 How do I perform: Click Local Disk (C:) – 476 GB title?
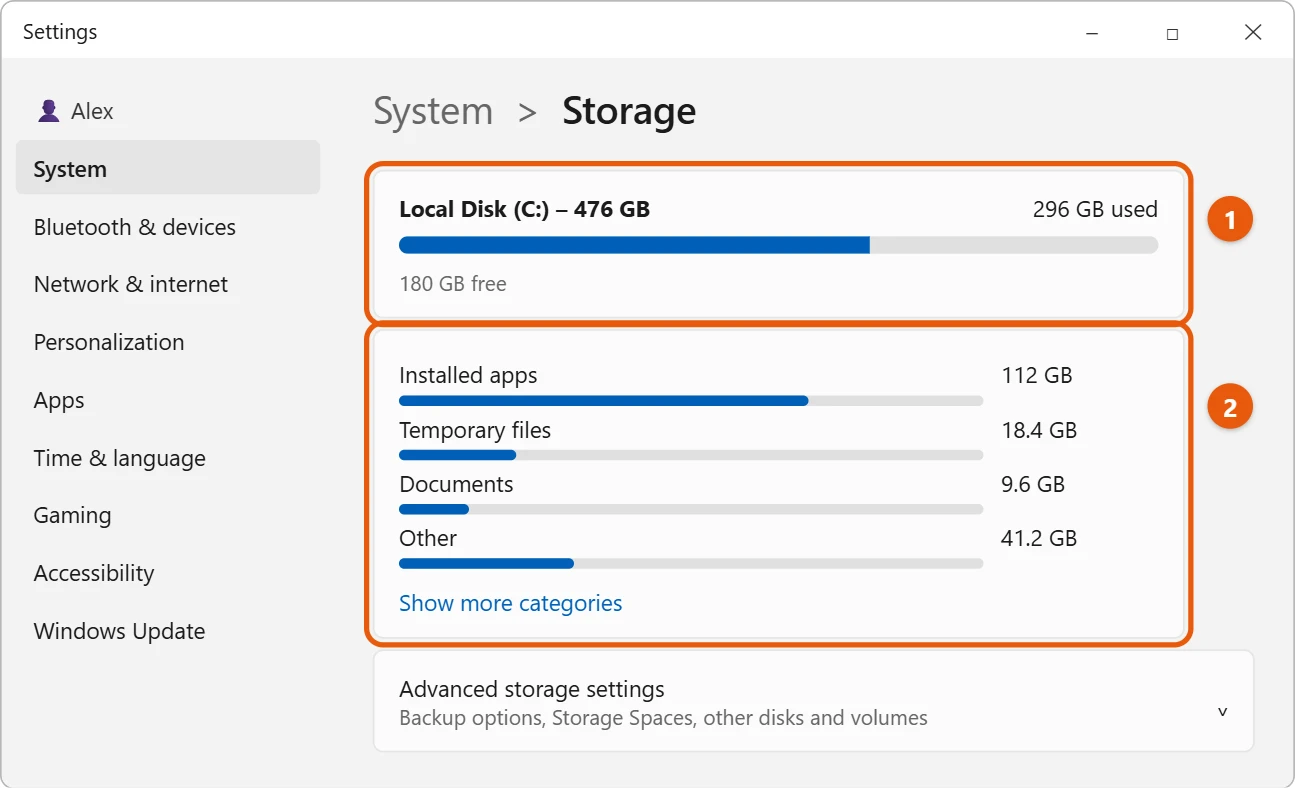tap(524, 209)
